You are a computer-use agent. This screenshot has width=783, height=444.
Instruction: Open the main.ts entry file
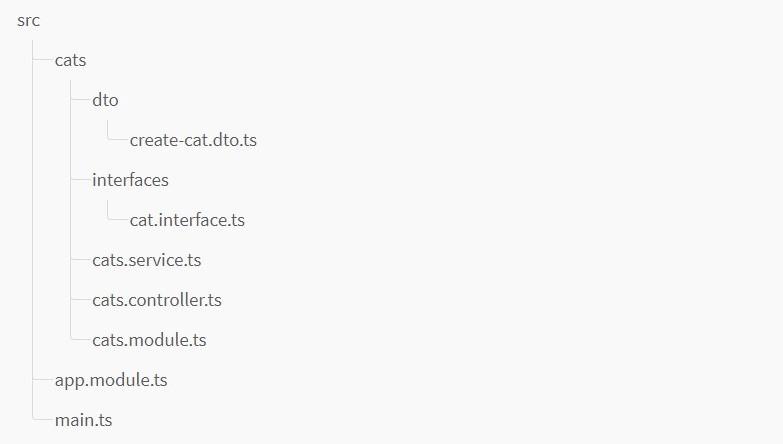click(84, 420)
